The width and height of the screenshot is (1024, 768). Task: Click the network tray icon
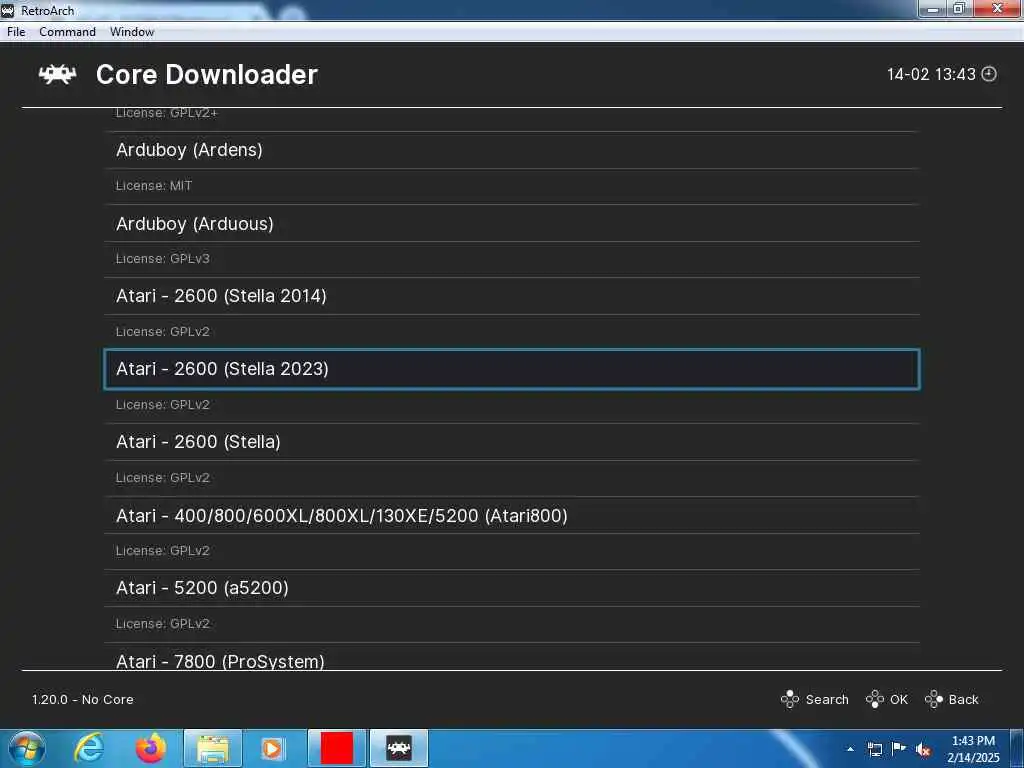(875, 749)
